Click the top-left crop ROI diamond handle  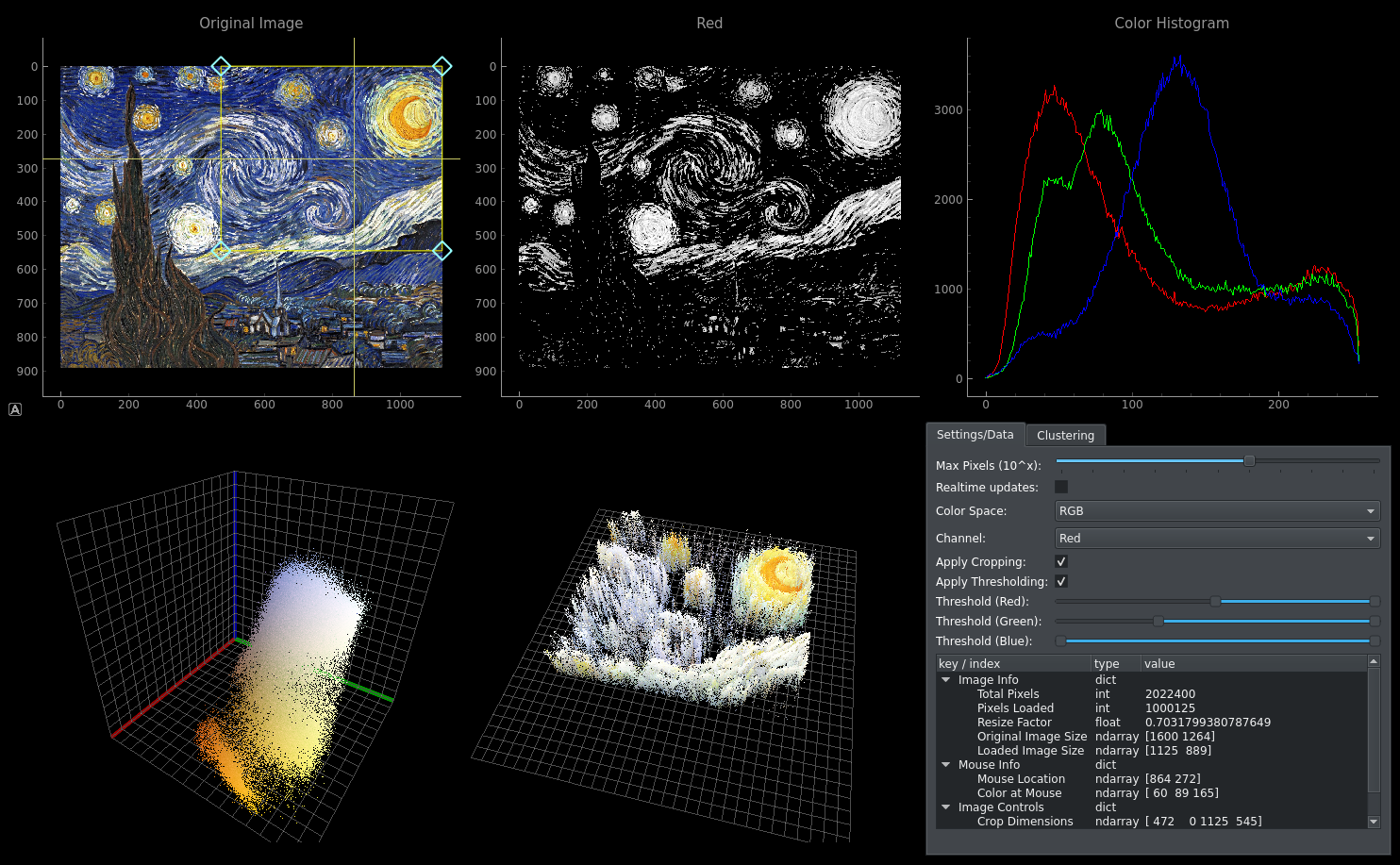[221, 66]
